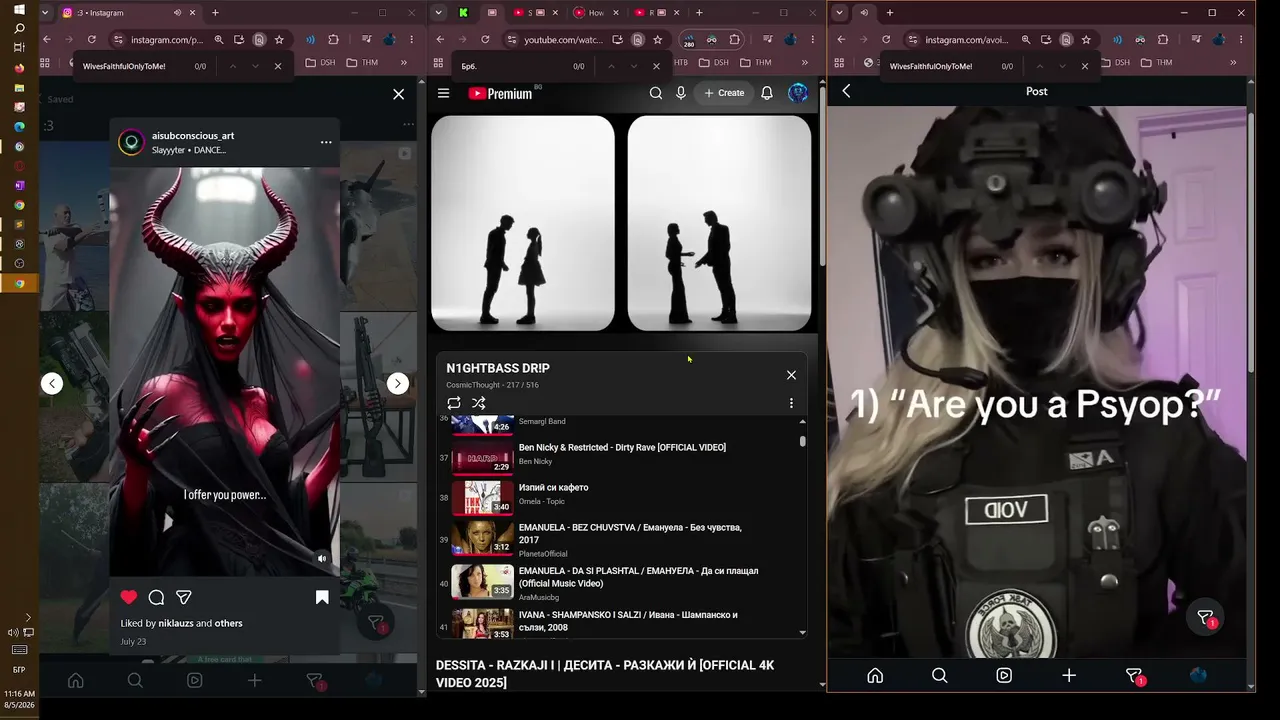1280x720 pixels.
Task: Like the aisubconscious_art post with the heart
Action: (x=129, y=597)
